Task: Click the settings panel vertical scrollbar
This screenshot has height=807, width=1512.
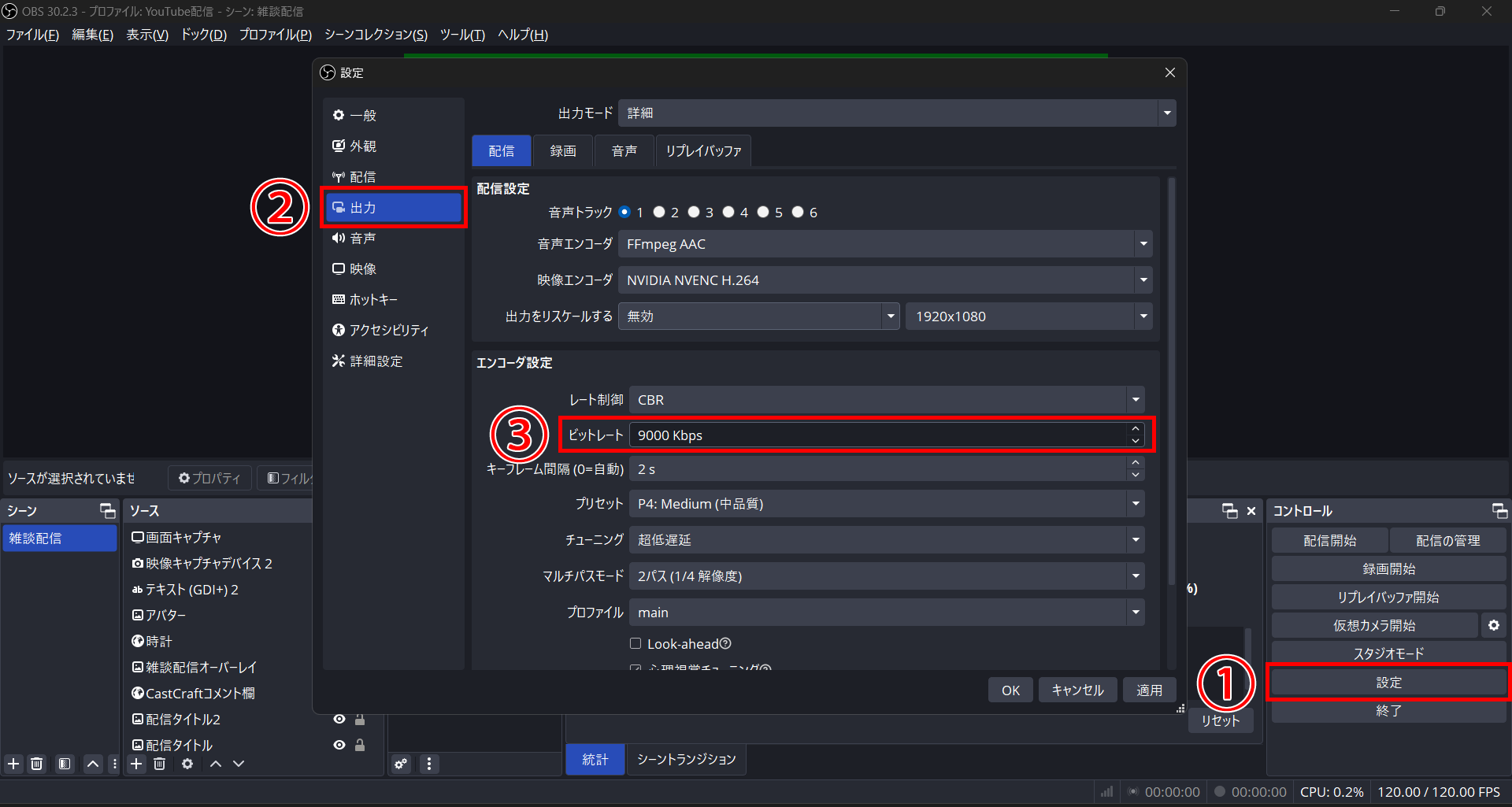Action: [1172, 382]
